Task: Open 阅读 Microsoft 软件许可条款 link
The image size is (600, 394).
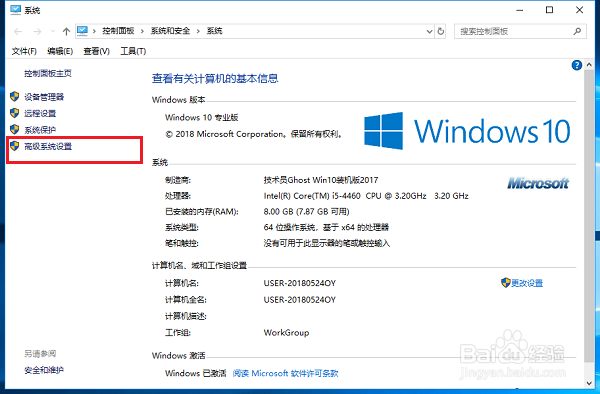Action: [x=285, y=373]
